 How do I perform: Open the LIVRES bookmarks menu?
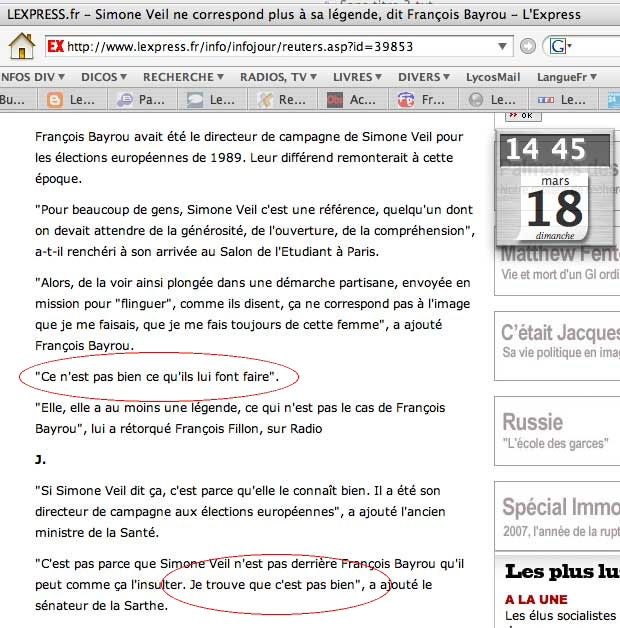tap(357, 77)
